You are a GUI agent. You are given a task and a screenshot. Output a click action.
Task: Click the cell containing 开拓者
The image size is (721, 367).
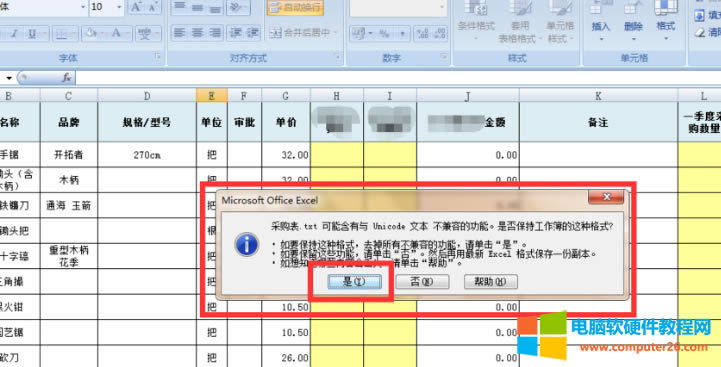(69, 155)
